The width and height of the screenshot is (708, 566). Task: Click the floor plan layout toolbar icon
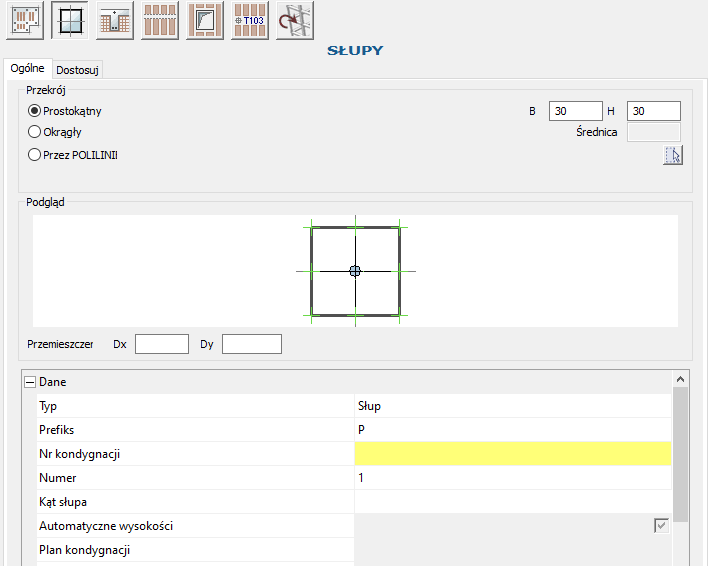coord(24,20)
